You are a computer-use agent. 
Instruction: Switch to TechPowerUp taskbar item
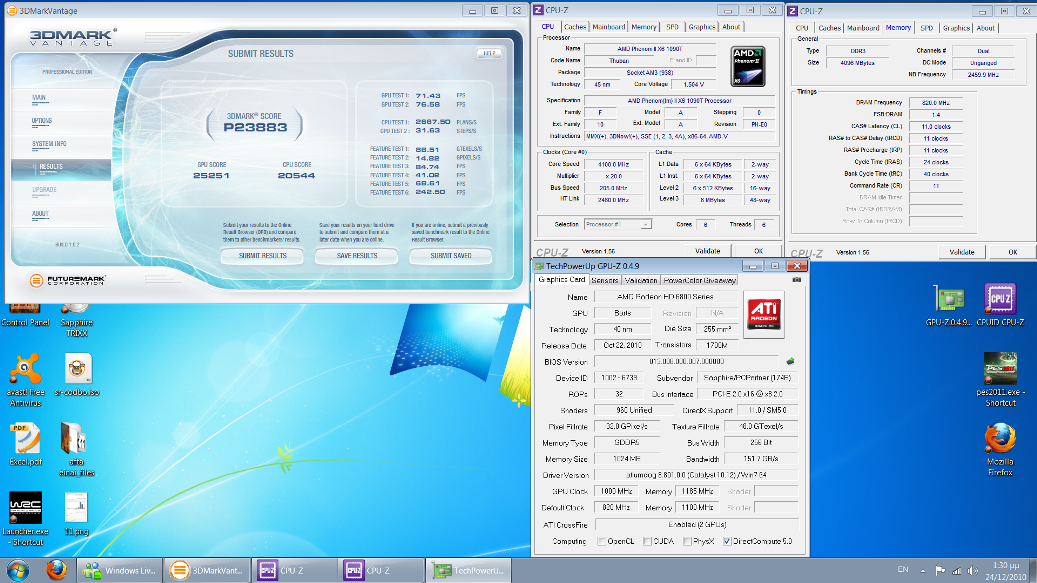tap(468, 570)
